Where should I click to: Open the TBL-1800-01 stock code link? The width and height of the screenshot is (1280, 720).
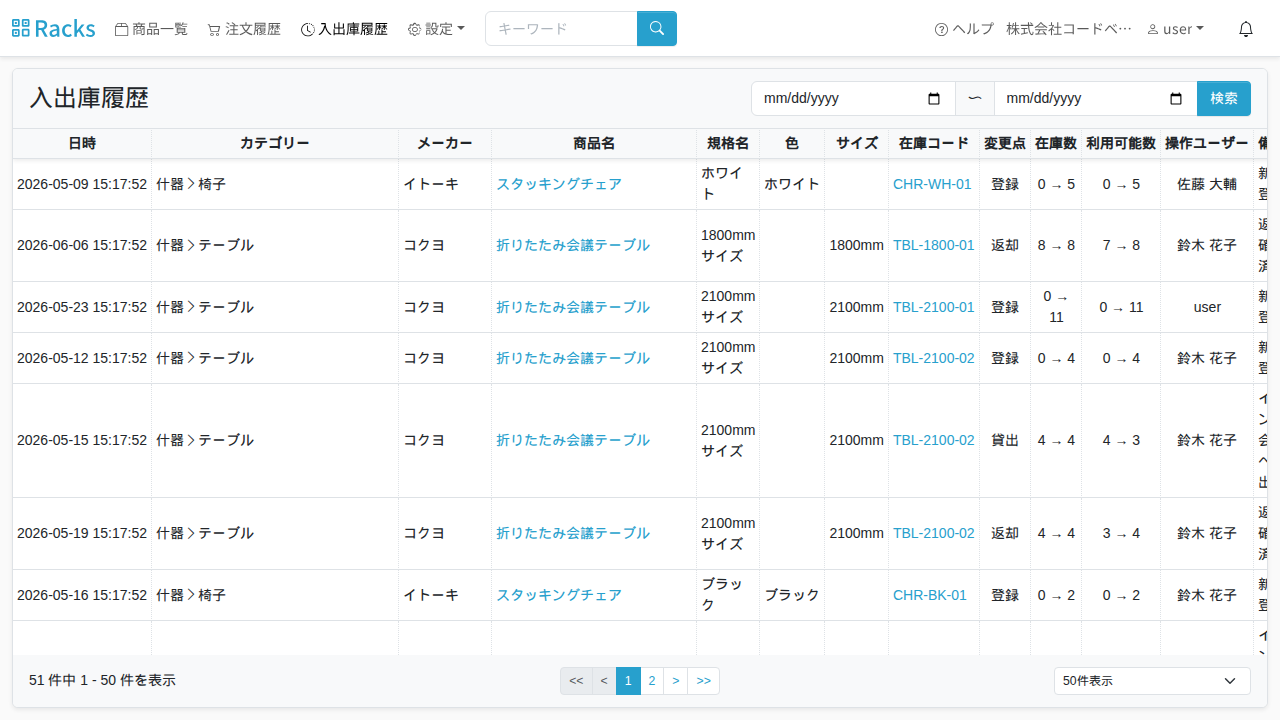click(933, 245)
